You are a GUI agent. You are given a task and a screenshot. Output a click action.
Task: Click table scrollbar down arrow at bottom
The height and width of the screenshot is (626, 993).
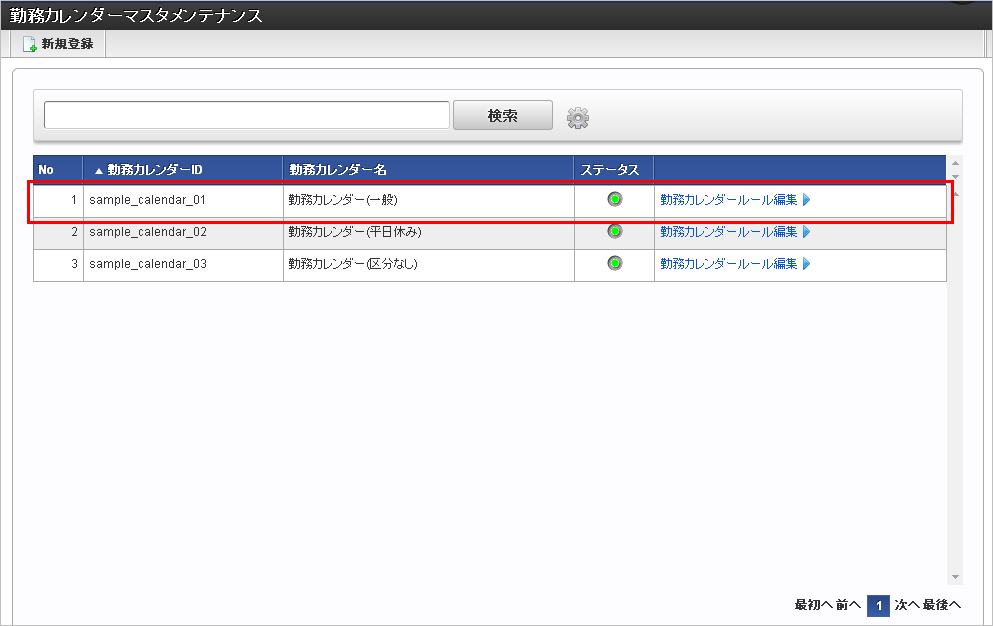(x=955, y=577)
